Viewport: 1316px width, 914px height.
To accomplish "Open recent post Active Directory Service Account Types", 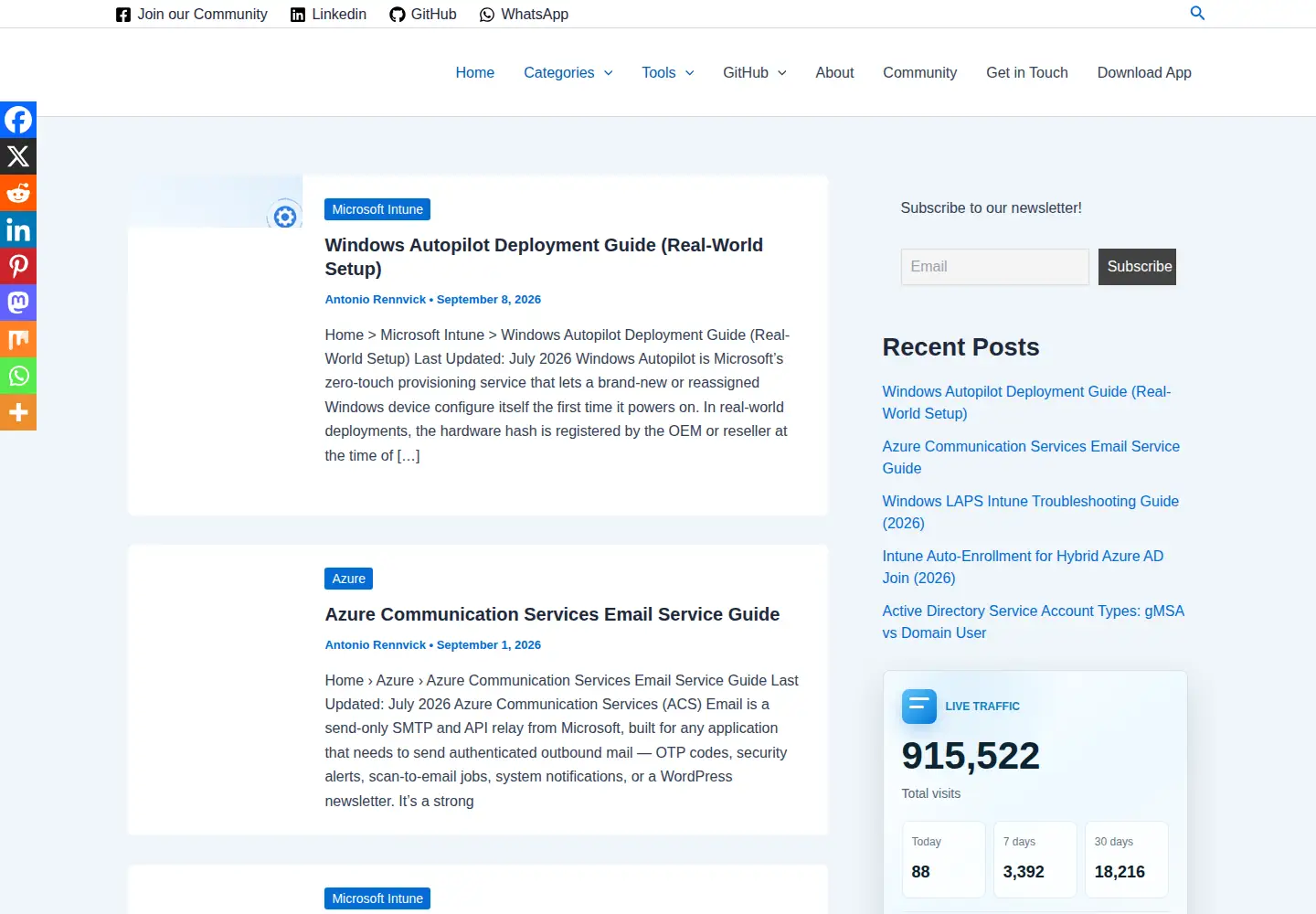I will coord(1033,622).
